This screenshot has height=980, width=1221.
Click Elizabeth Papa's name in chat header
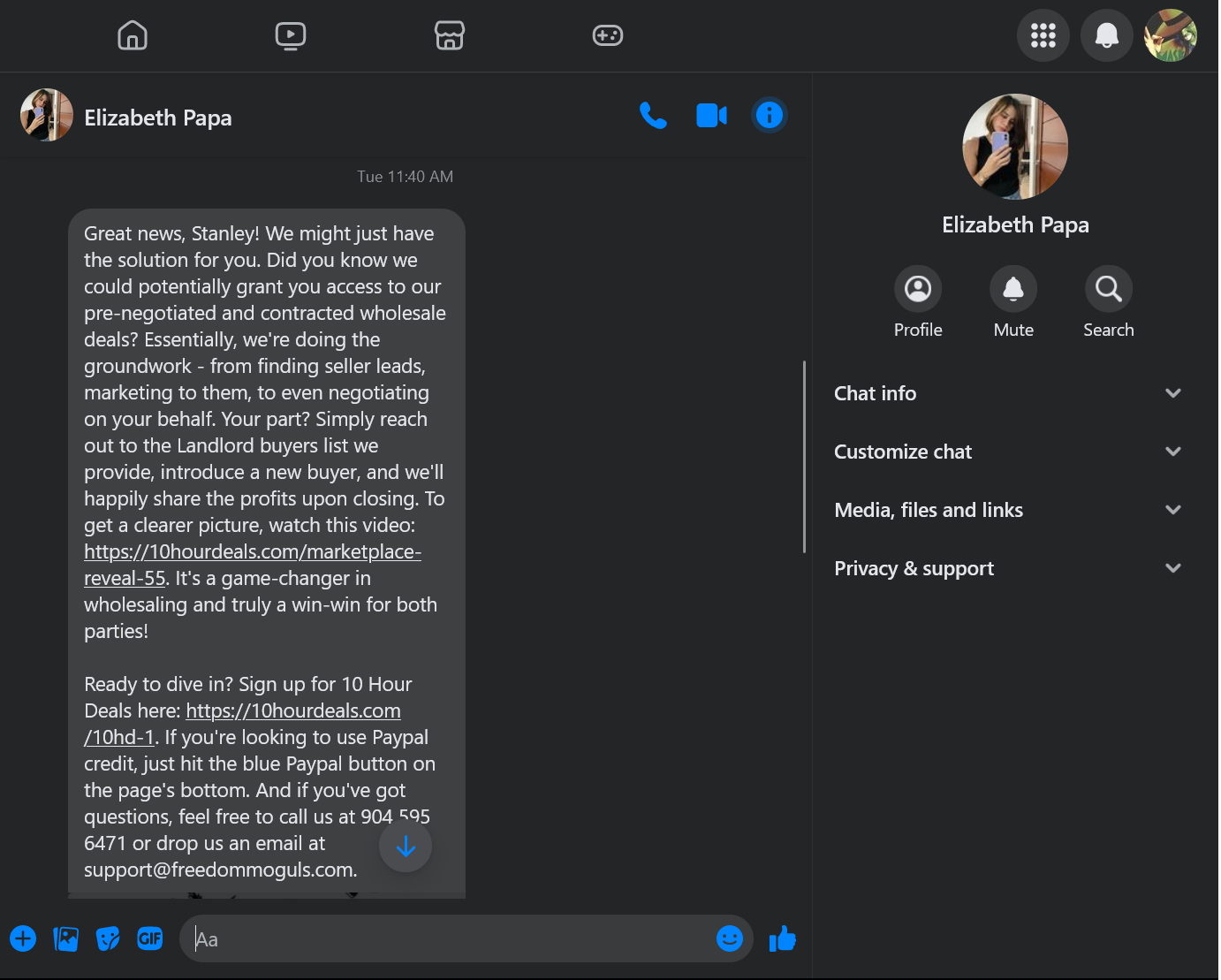click(158, 118)
